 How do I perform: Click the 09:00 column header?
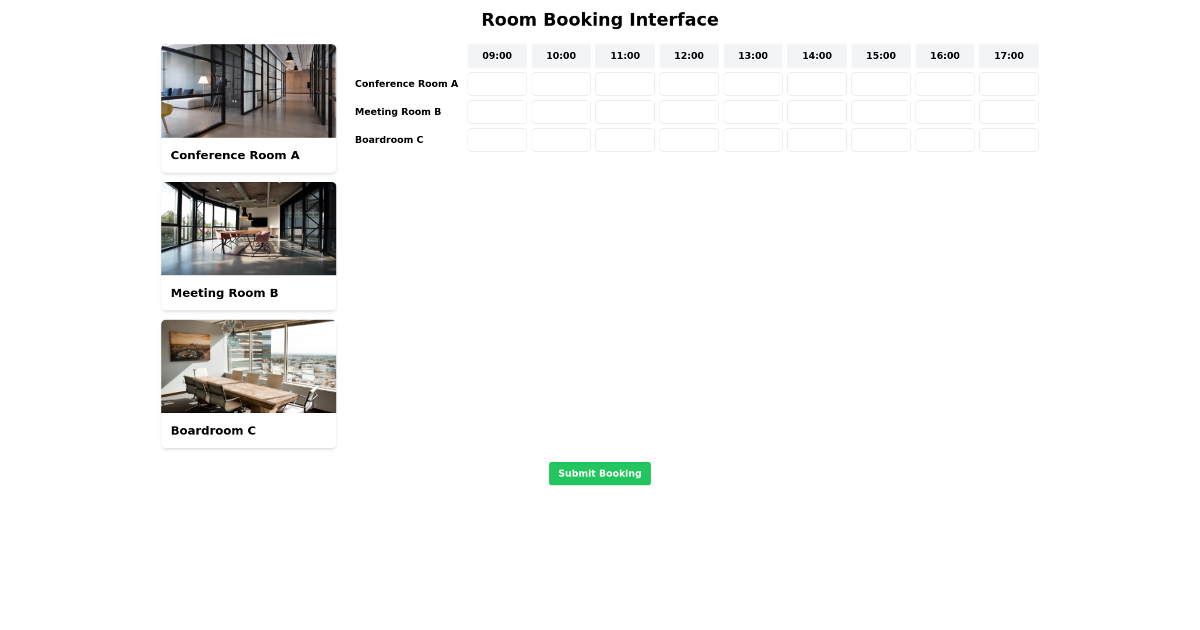[x=496, y=56]
